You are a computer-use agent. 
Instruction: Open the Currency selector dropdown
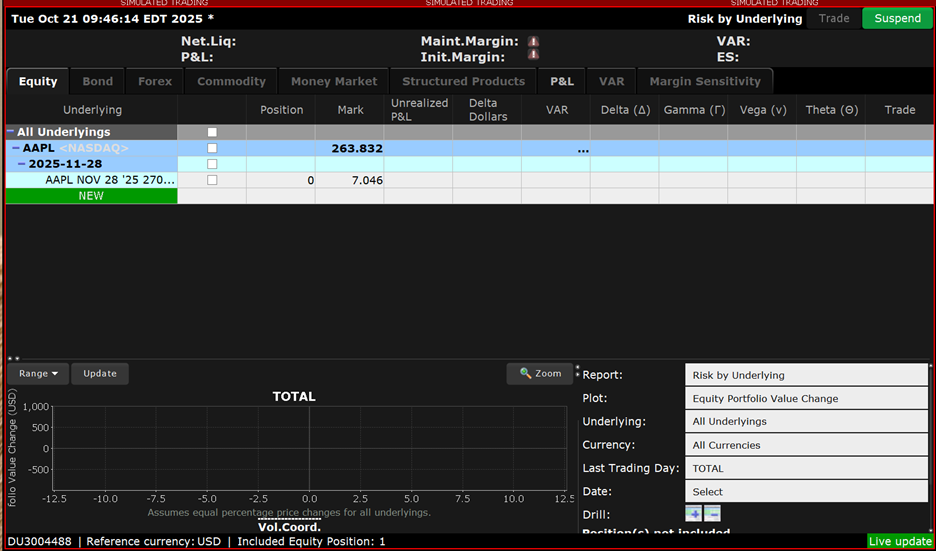pyautogui.click(x=806, y=445)
